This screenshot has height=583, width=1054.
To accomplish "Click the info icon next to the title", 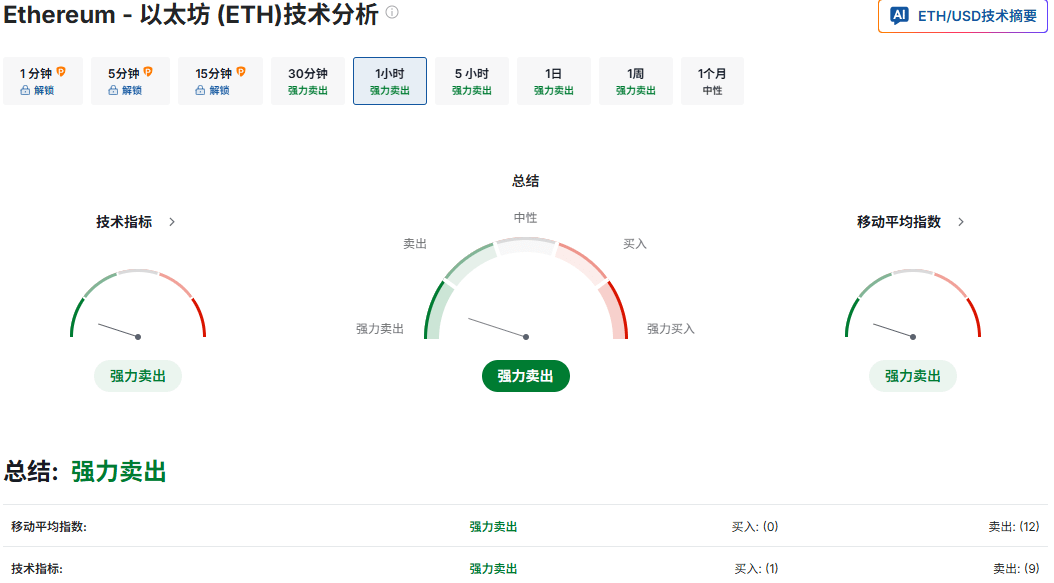I will tap(392, 12).
